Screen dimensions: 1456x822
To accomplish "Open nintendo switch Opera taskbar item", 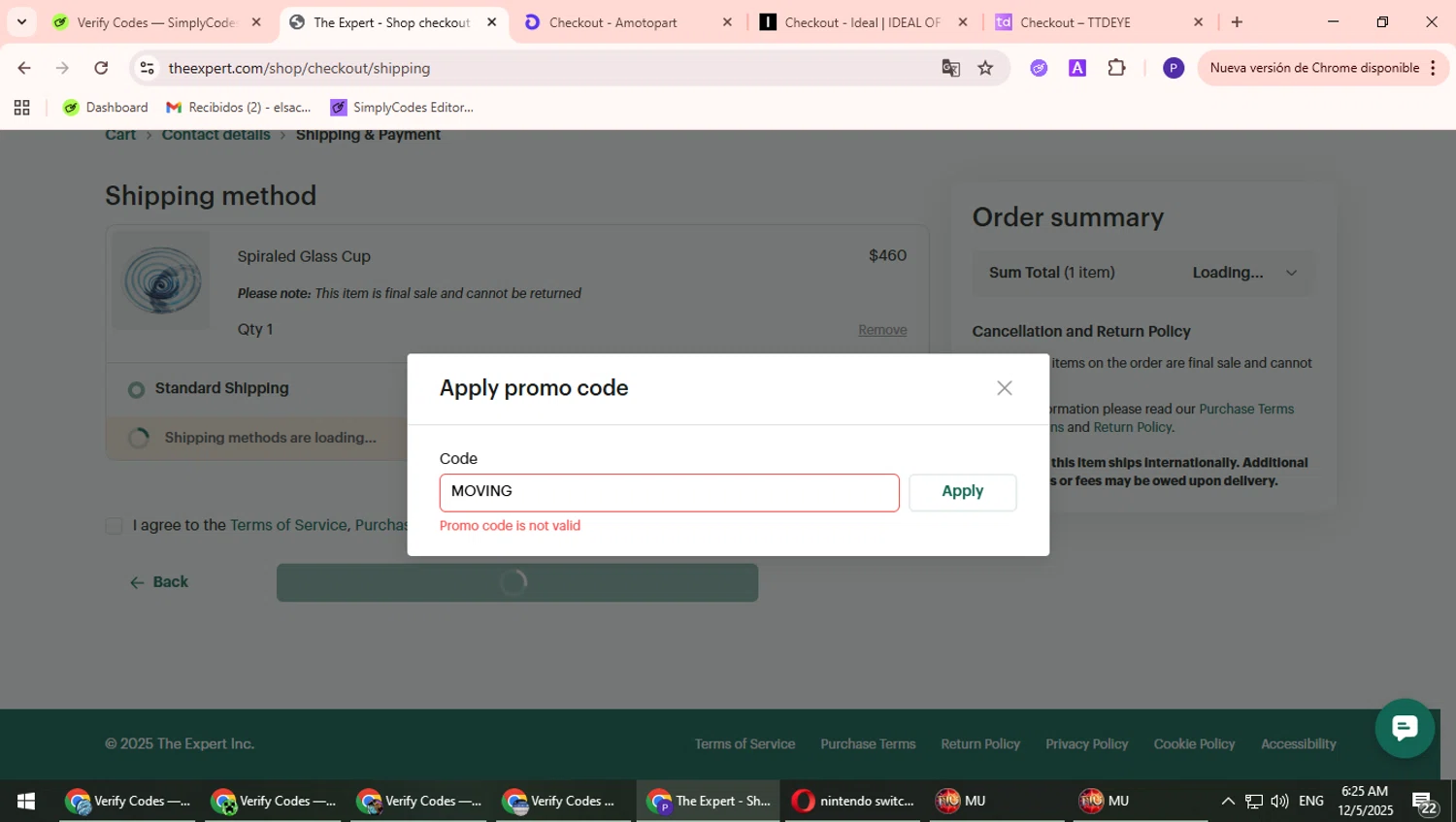I will click(854, 801).
